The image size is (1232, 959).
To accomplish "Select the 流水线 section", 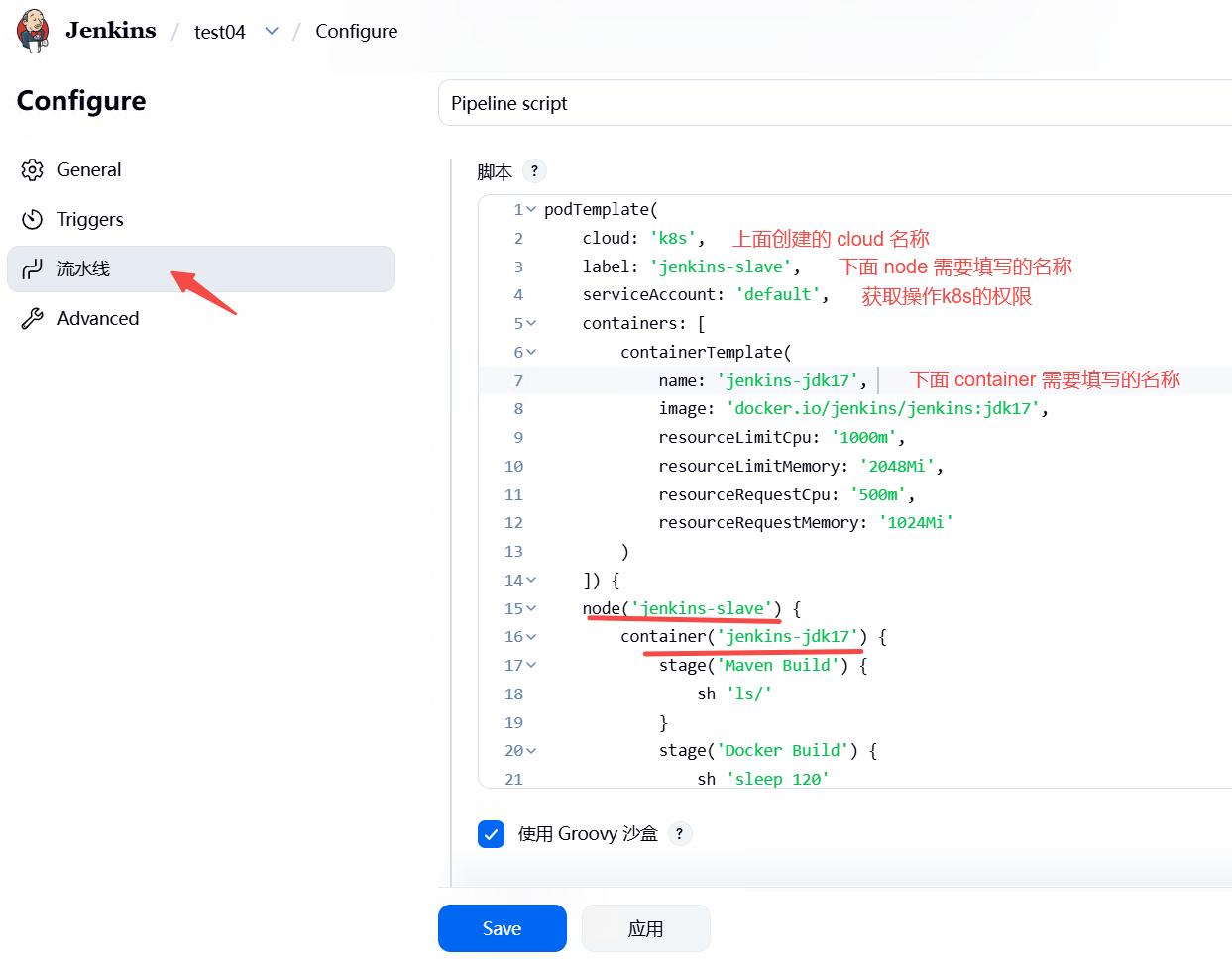I will point(201,269).
